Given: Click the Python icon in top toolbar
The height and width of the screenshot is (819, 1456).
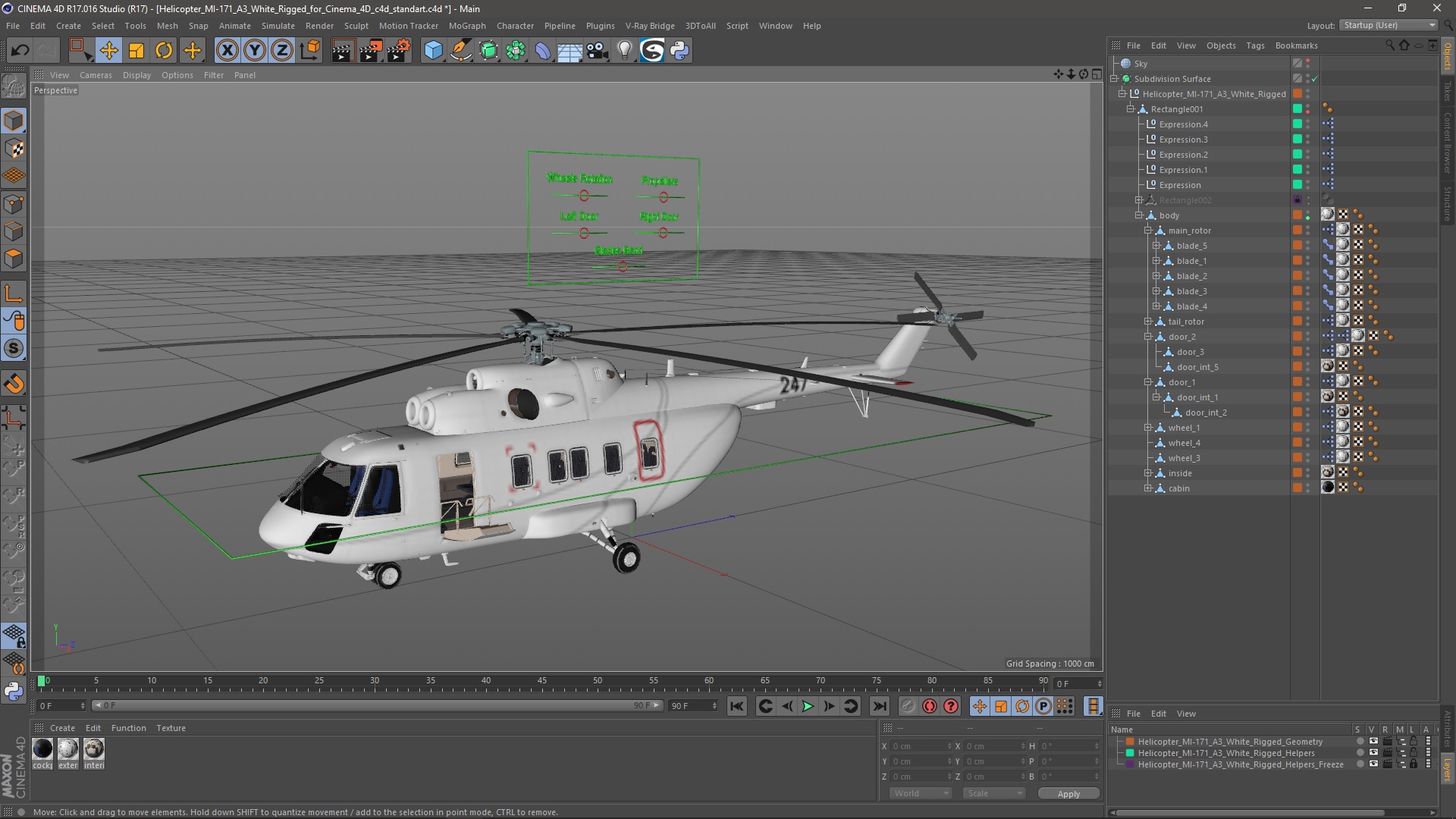Looking at the screenshot, I should pyautogui.click(x=680, y=51).
